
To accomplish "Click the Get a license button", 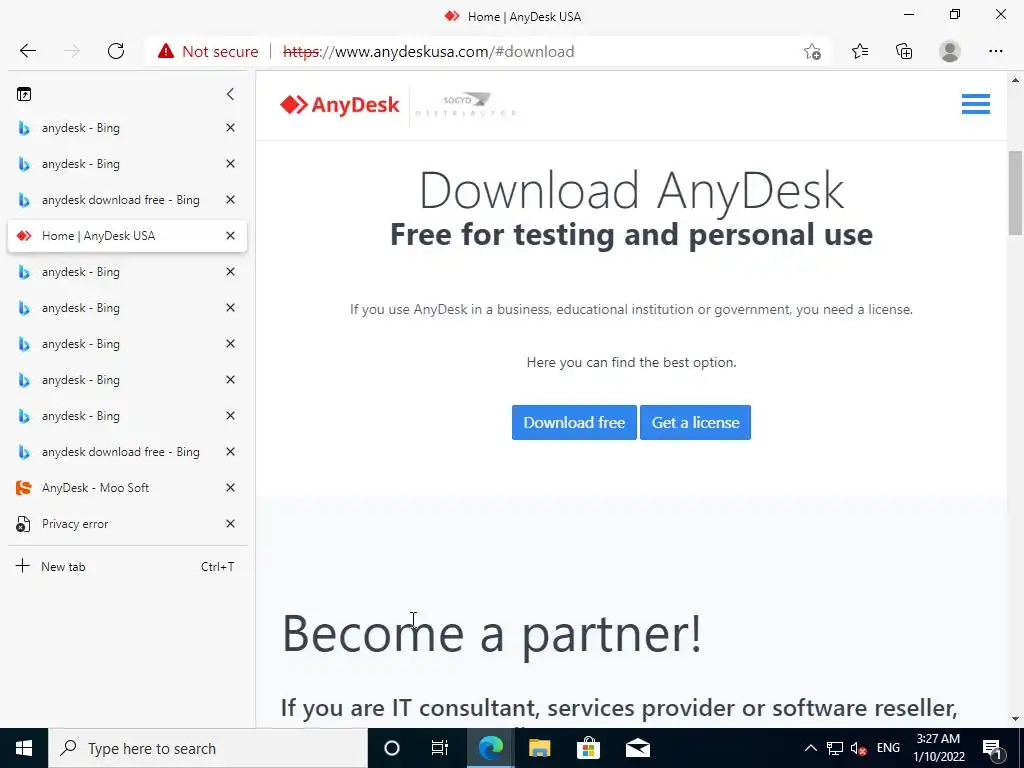I will pos(696,423).
